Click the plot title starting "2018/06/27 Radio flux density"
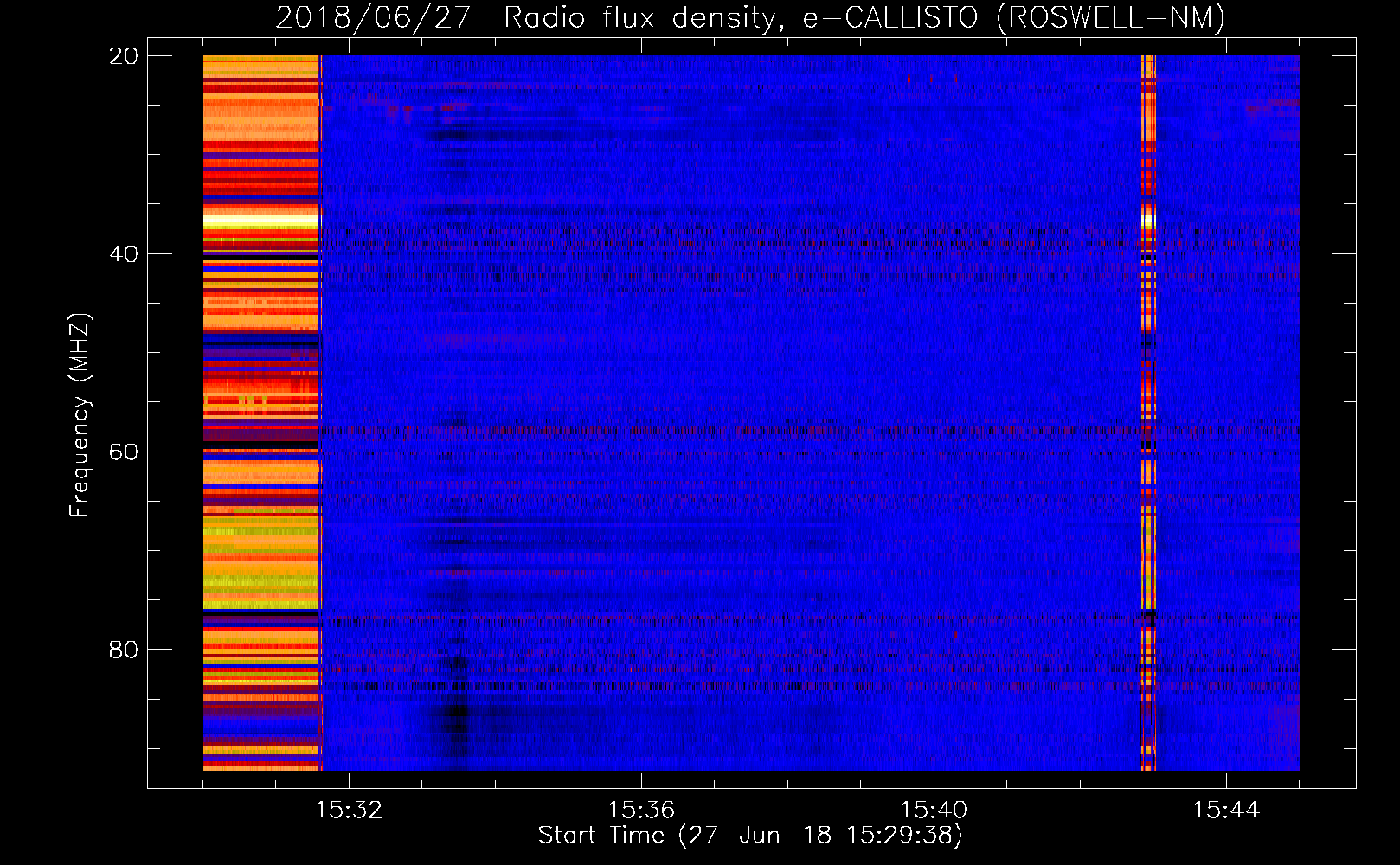This screenshot has height=865, width=1400. 750,17
